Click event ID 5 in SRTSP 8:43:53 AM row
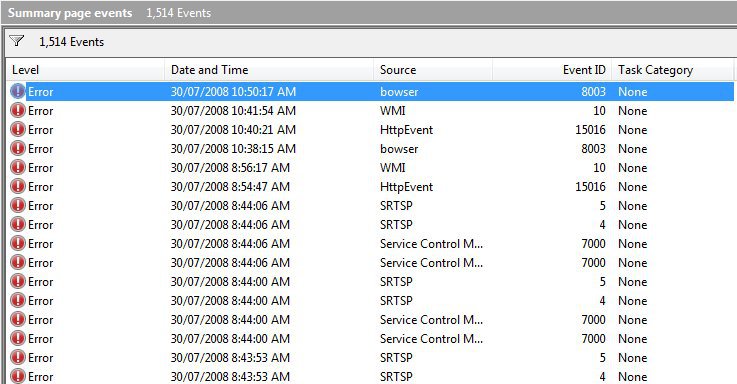 coord(602,357)
